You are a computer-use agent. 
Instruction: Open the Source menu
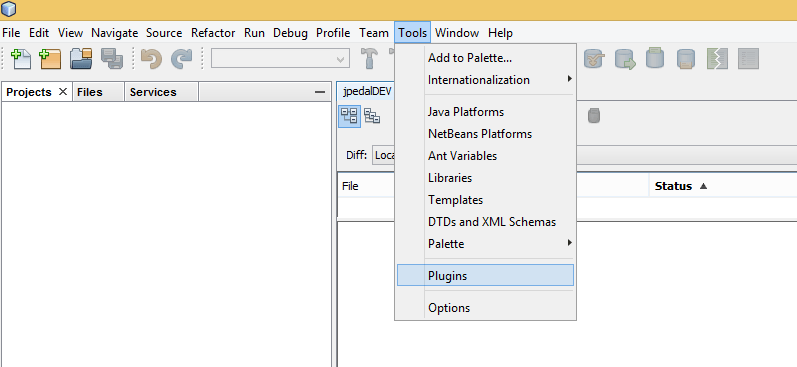click(164, 33)
